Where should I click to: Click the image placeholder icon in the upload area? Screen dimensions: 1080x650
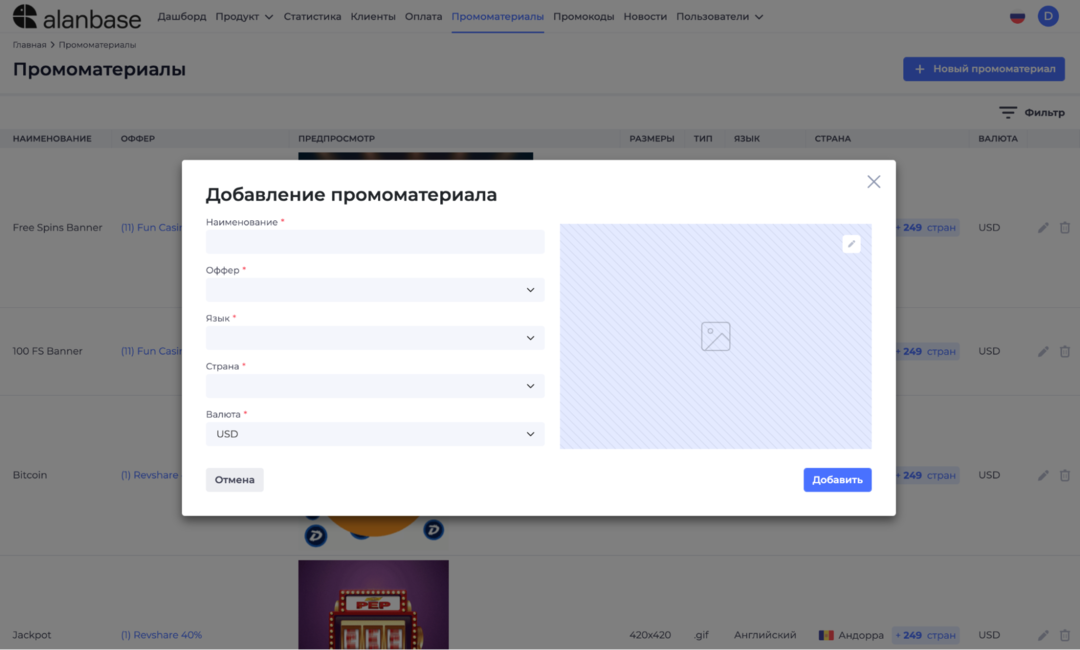pyautogui.click(x=715, y=337)
